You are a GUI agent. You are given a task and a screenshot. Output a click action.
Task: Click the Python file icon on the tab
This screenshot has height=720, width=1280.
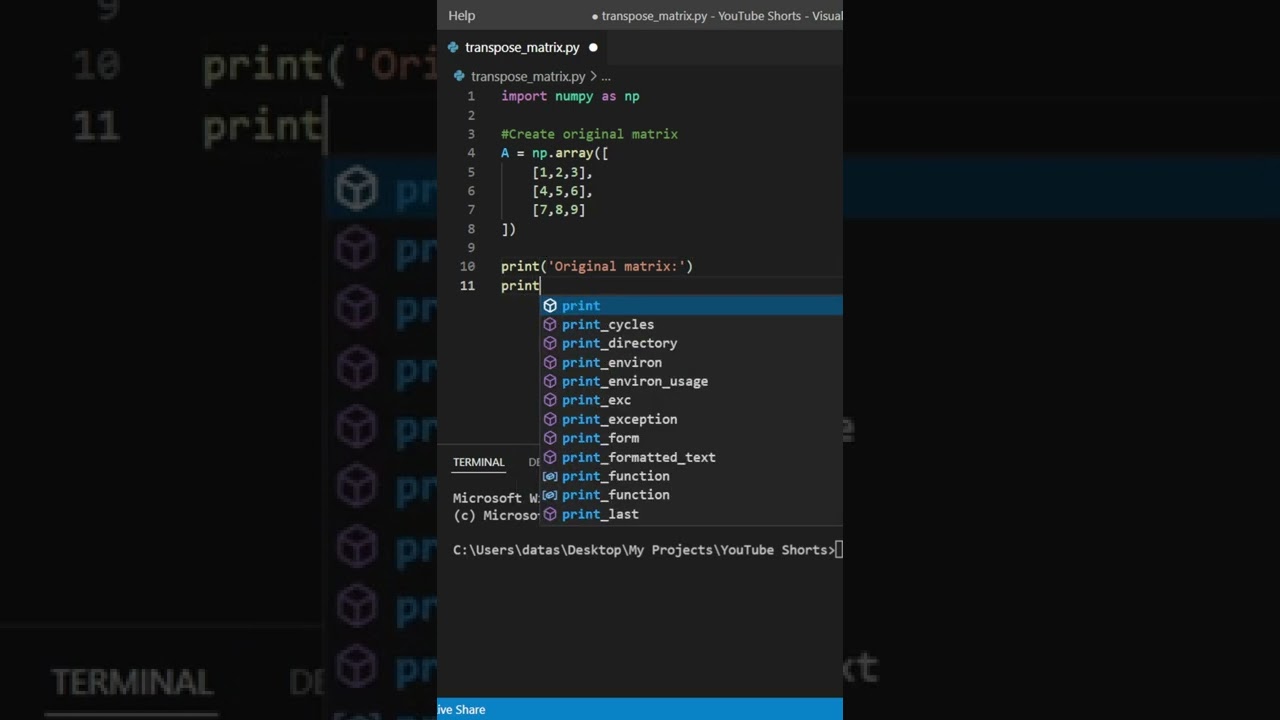[453, 47]
